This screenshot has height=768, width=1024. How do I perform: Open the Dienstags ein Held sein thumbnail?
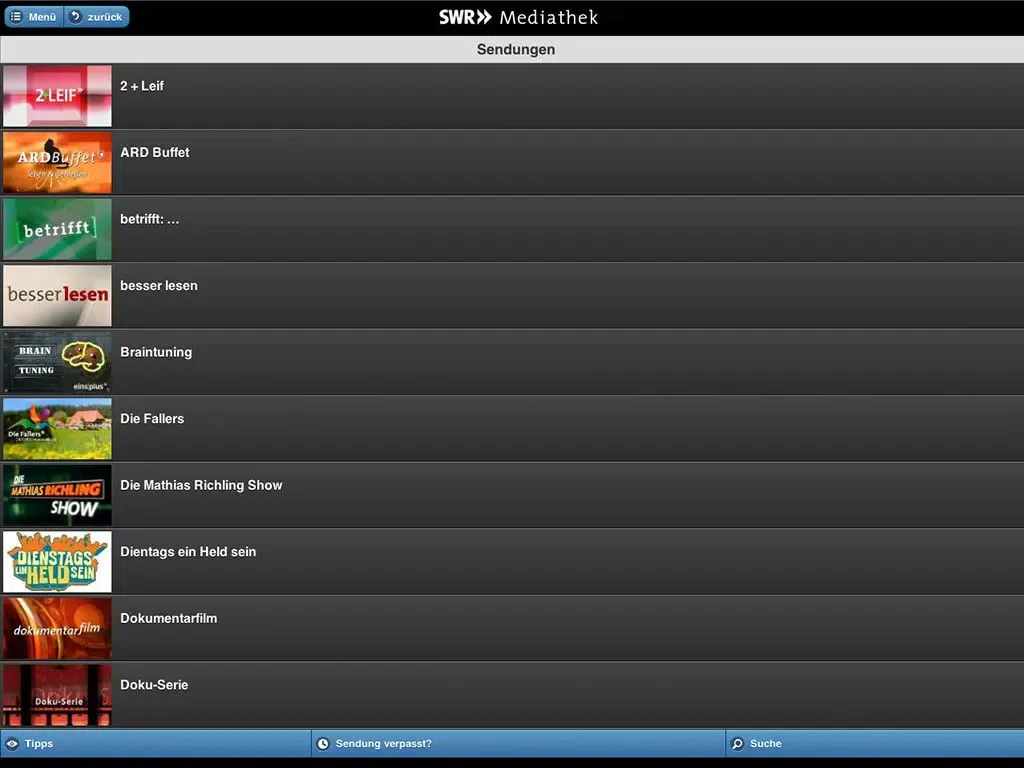click(x=57, y=562)
